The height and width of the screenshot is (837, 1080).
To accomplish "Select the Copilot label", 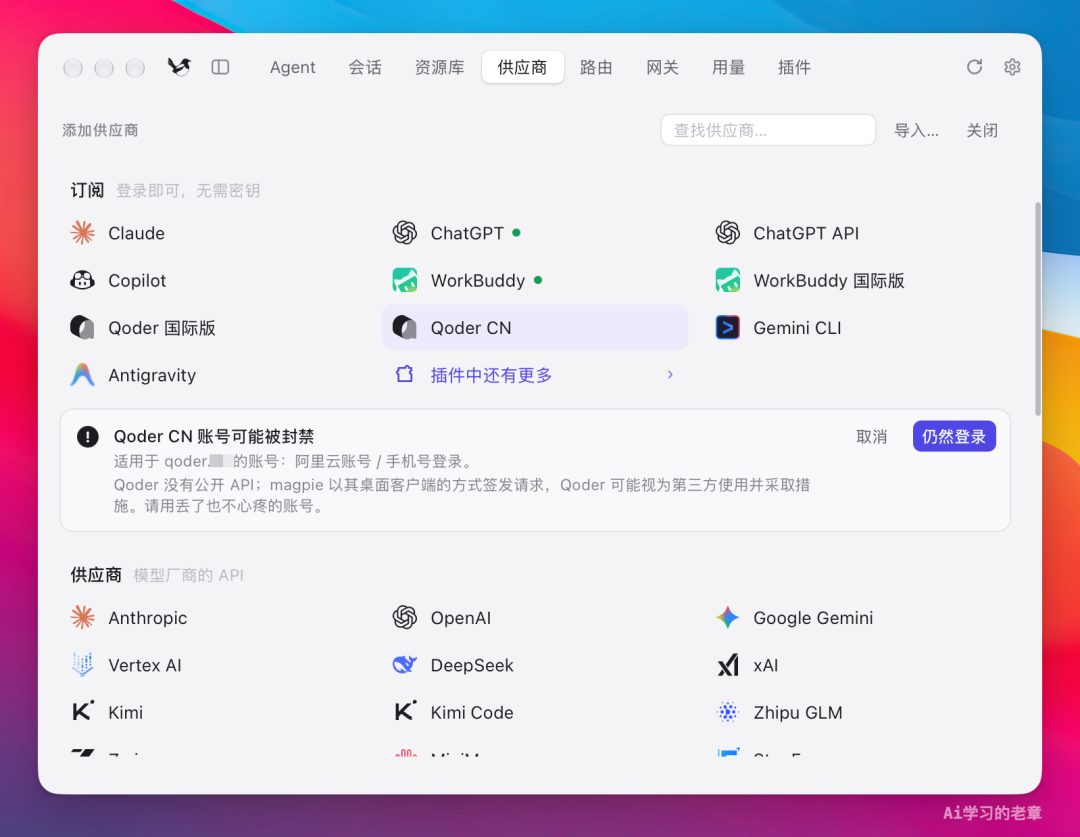I will tap(137, 281).
